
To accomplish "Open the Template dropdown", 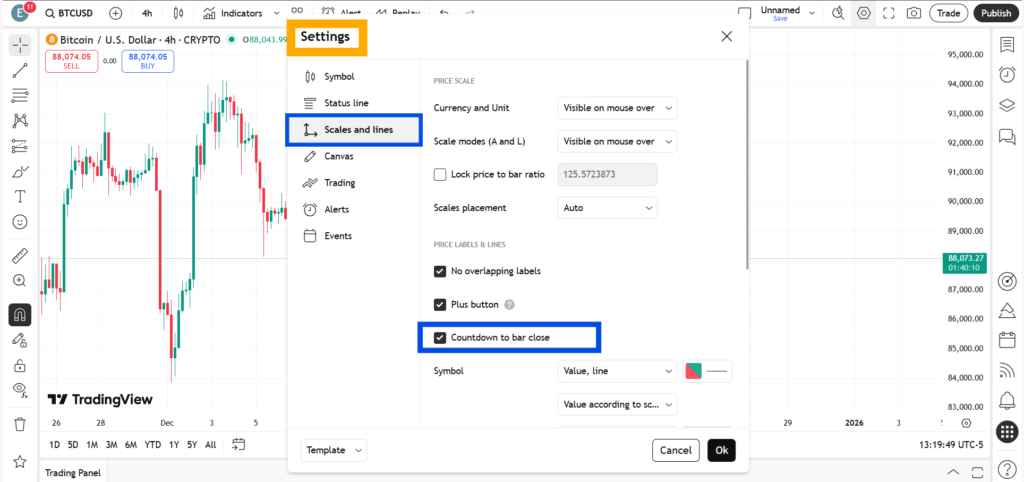I will point(334,450).
